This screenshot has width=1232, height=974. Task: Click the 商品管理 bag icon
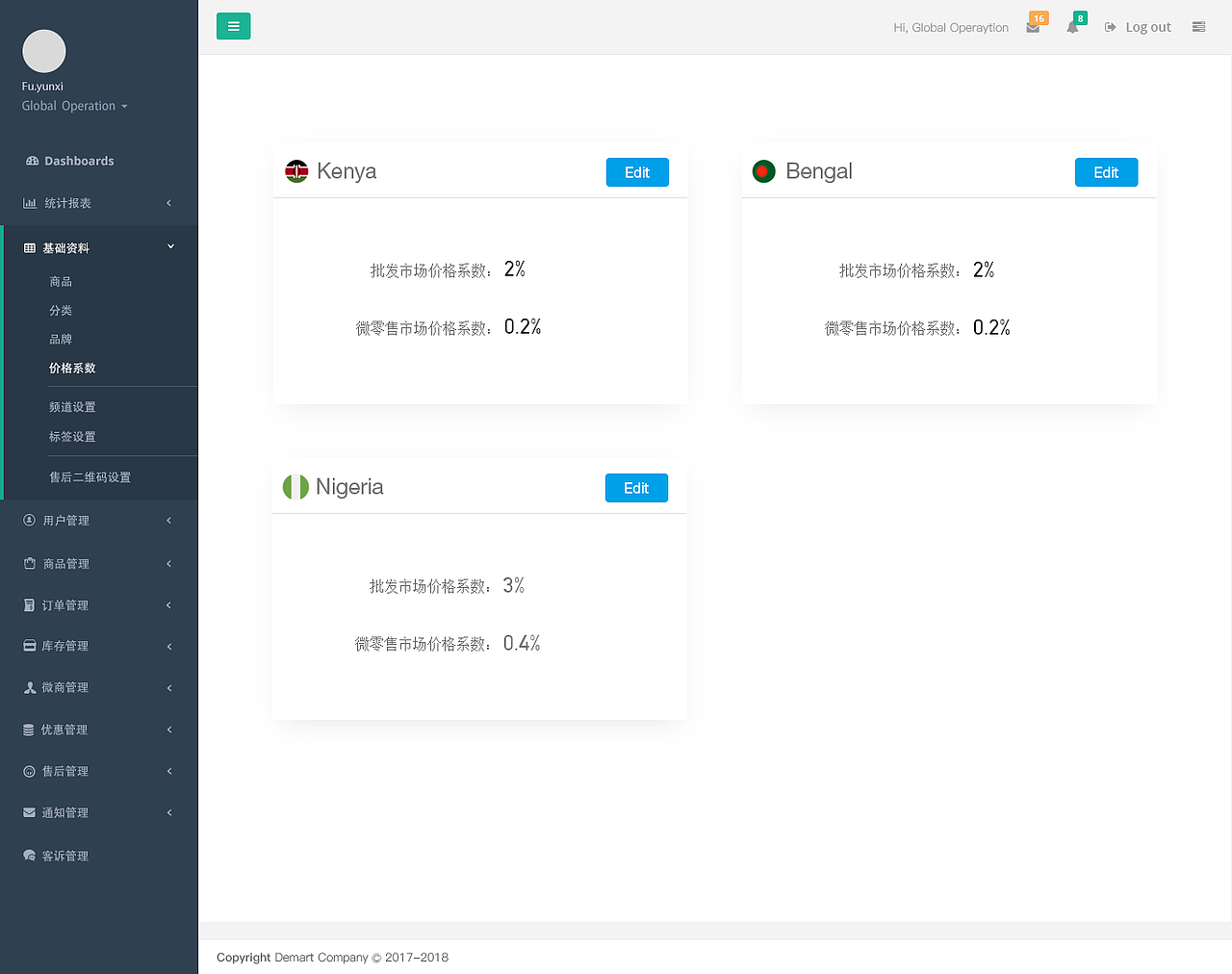point(30,563)
